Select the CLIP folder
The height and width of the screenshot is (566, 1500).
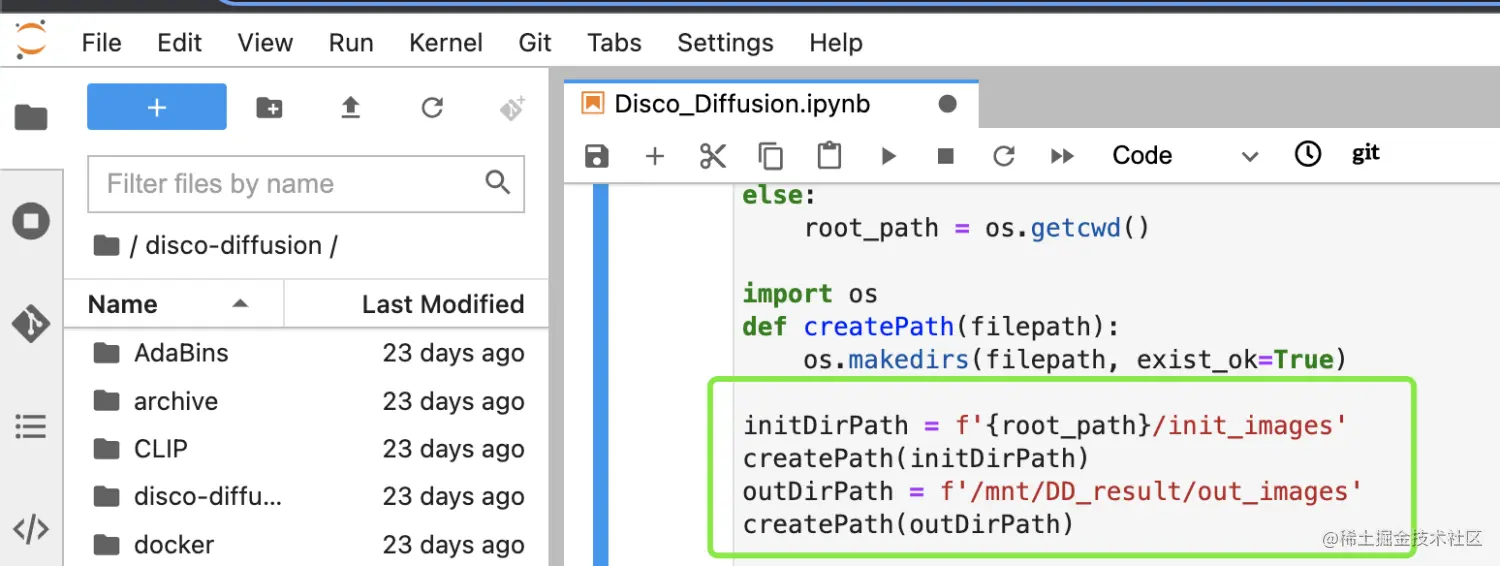[x=306, y=449]
